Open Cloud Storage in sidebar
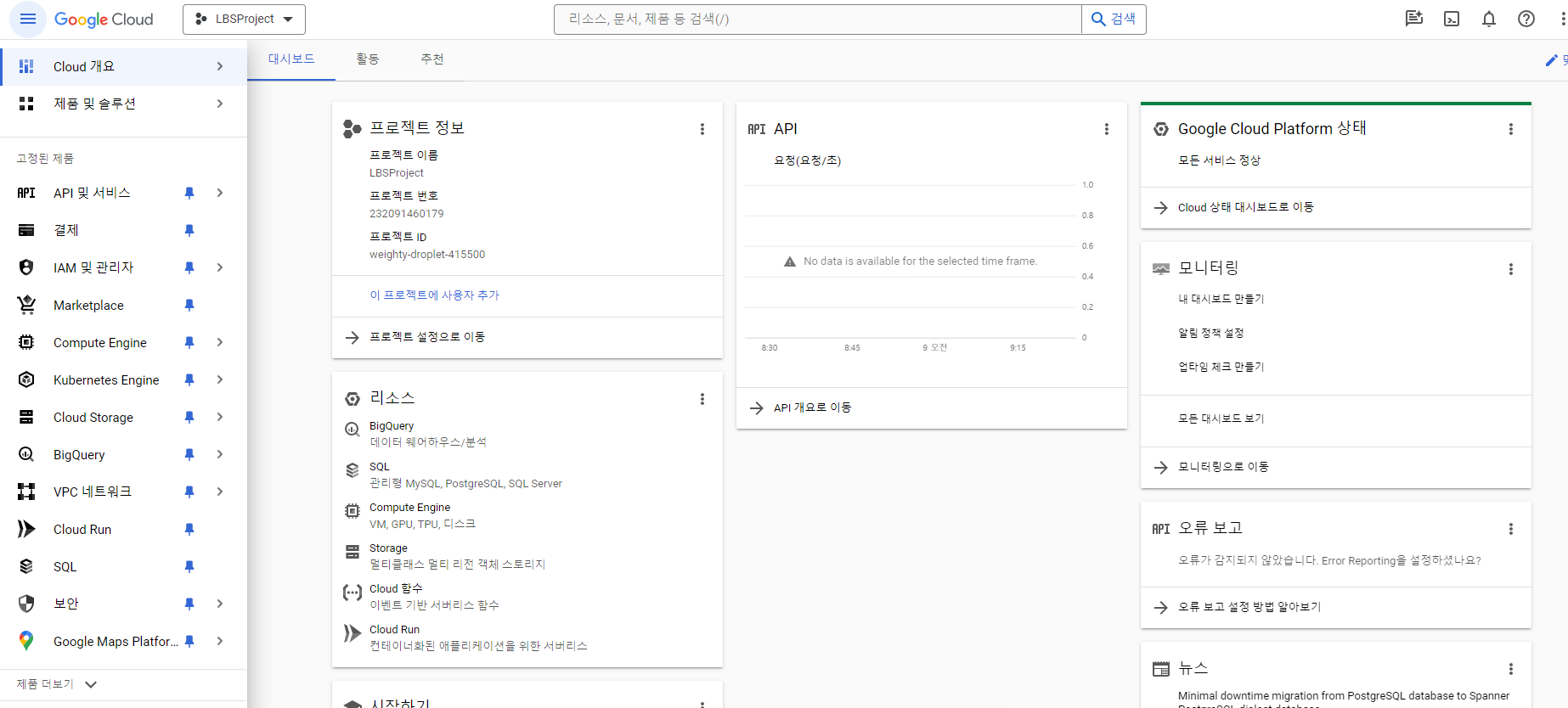The width and height of the screenshot is (1568, 708). [93, 417]
